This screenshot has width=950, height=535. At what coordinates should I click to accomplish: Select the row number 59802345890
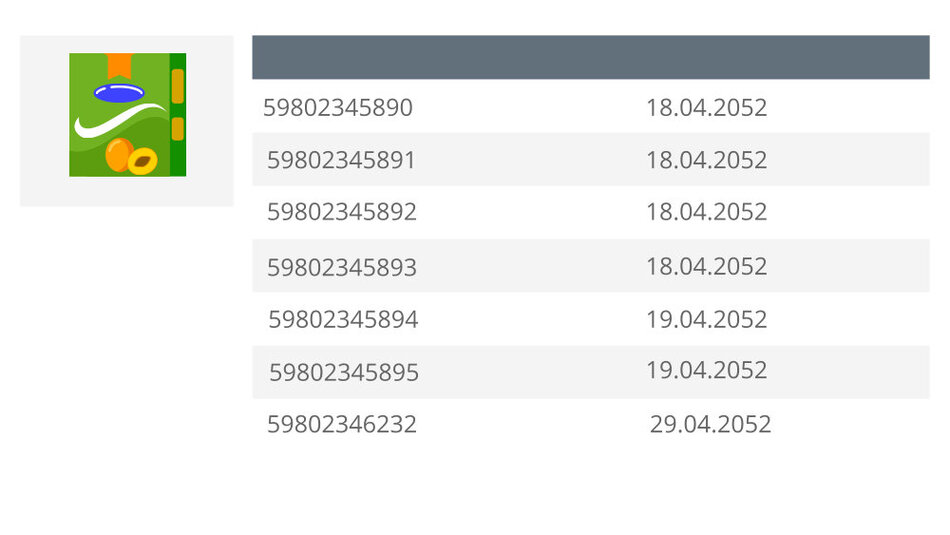click(337, 108)
